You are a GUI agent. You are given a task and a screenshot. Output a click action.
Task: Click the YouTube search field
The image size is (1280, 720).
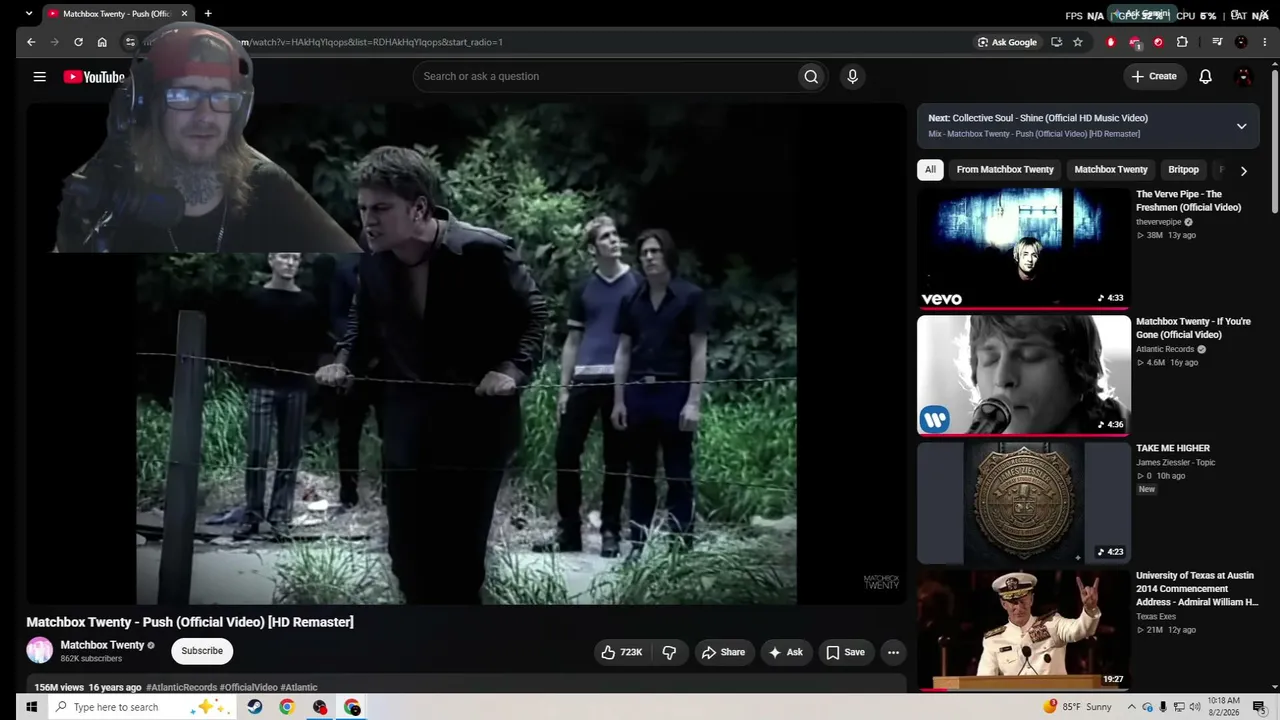click(x=605, y=77)
